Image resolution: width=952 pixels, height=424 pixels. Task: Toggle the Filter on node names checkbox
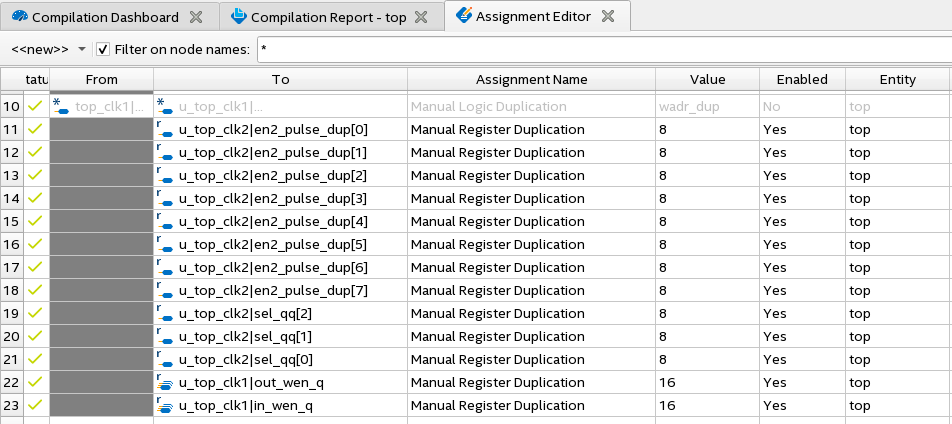[103, 49]
